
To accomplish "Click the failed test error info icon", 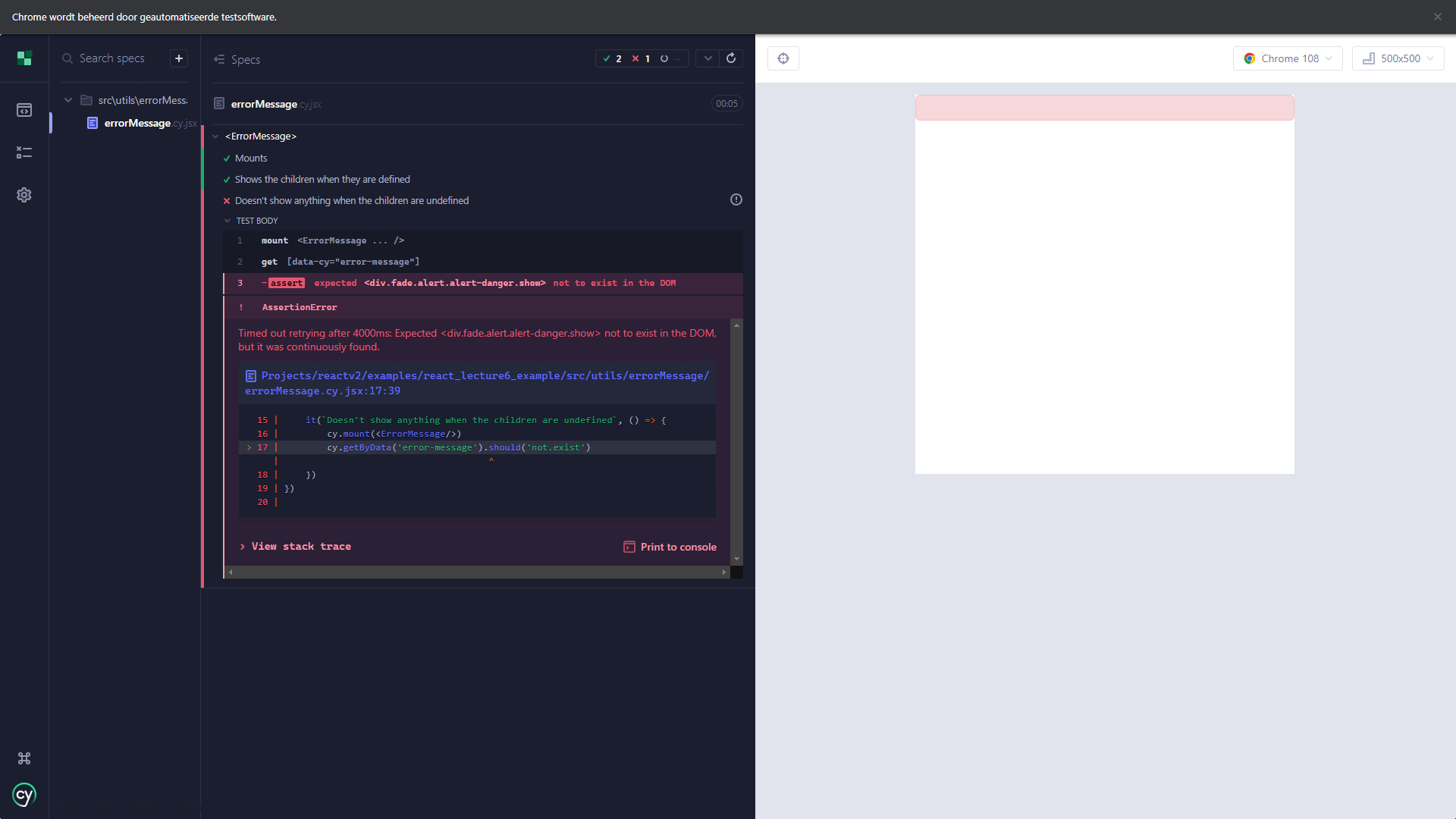I will 736,199.
